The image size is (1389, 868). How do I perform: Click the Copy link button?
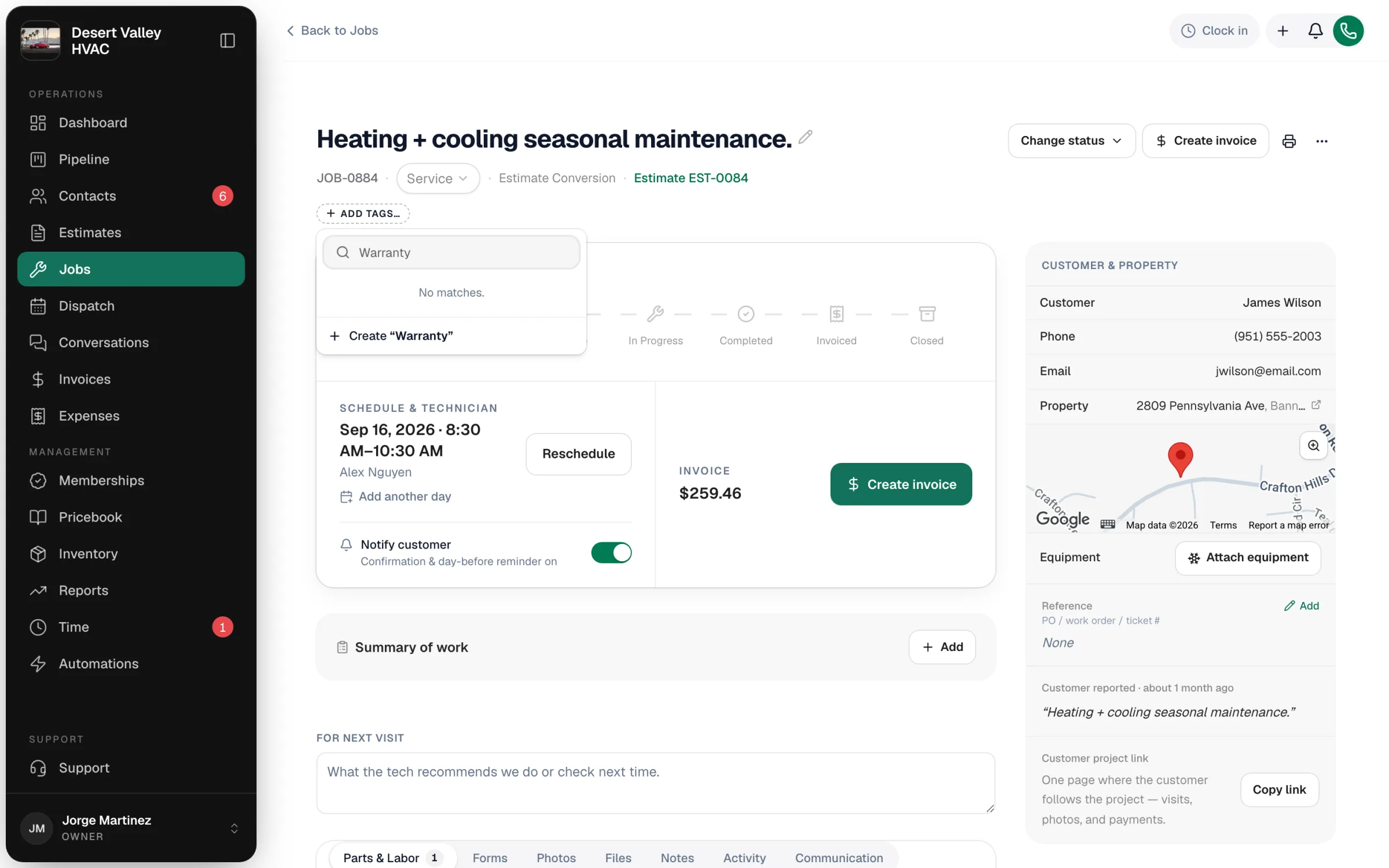pos(1279,790)
